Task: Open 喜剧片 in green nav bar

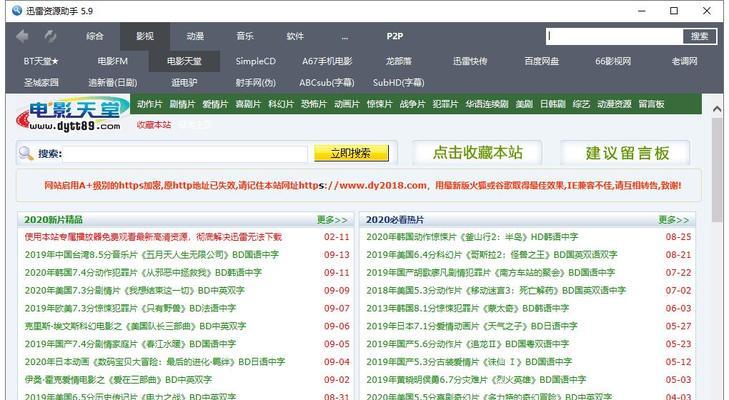Action: pyautogui.click(x=248, y=104)
